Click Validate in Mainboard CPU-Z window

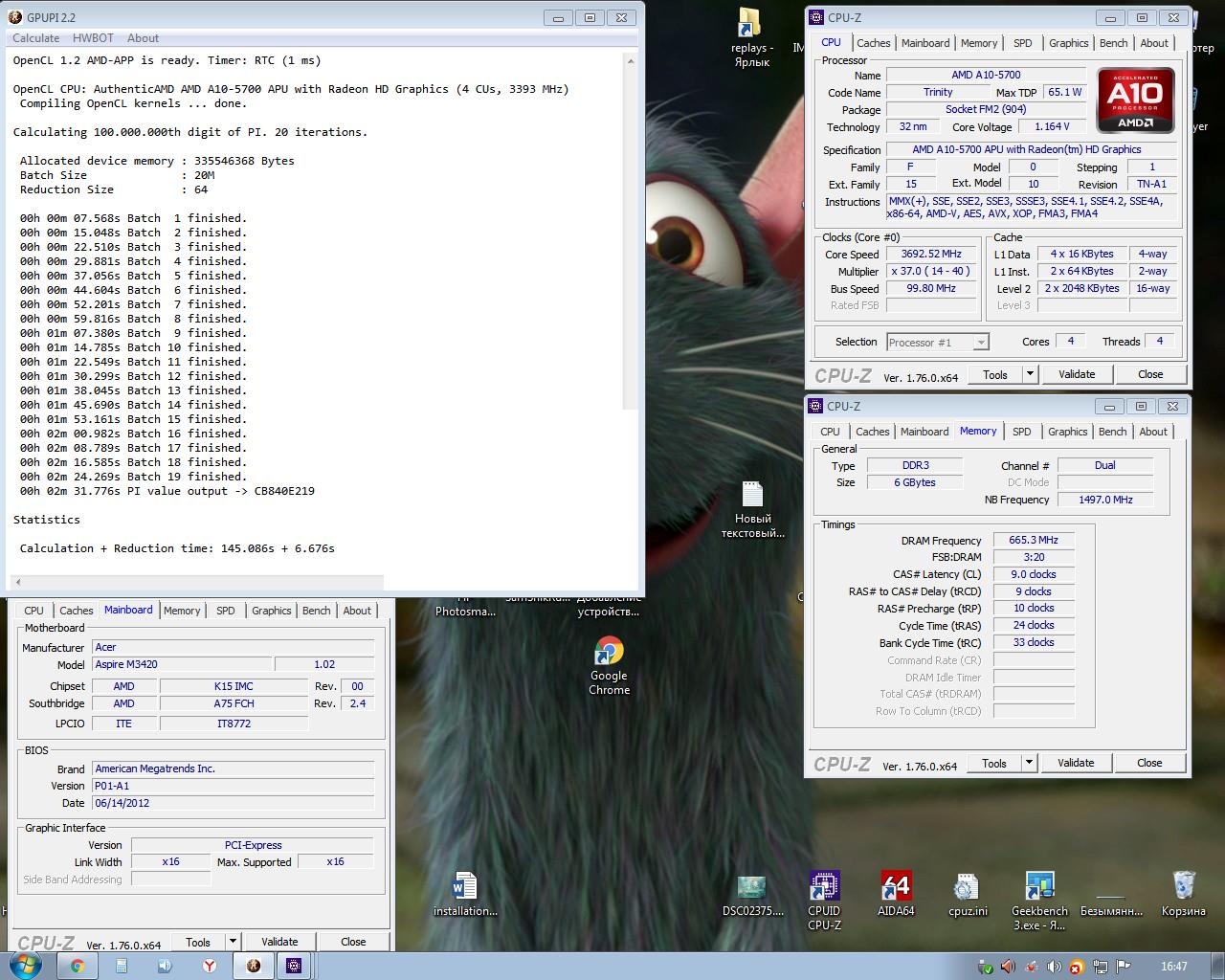(279, 942)
